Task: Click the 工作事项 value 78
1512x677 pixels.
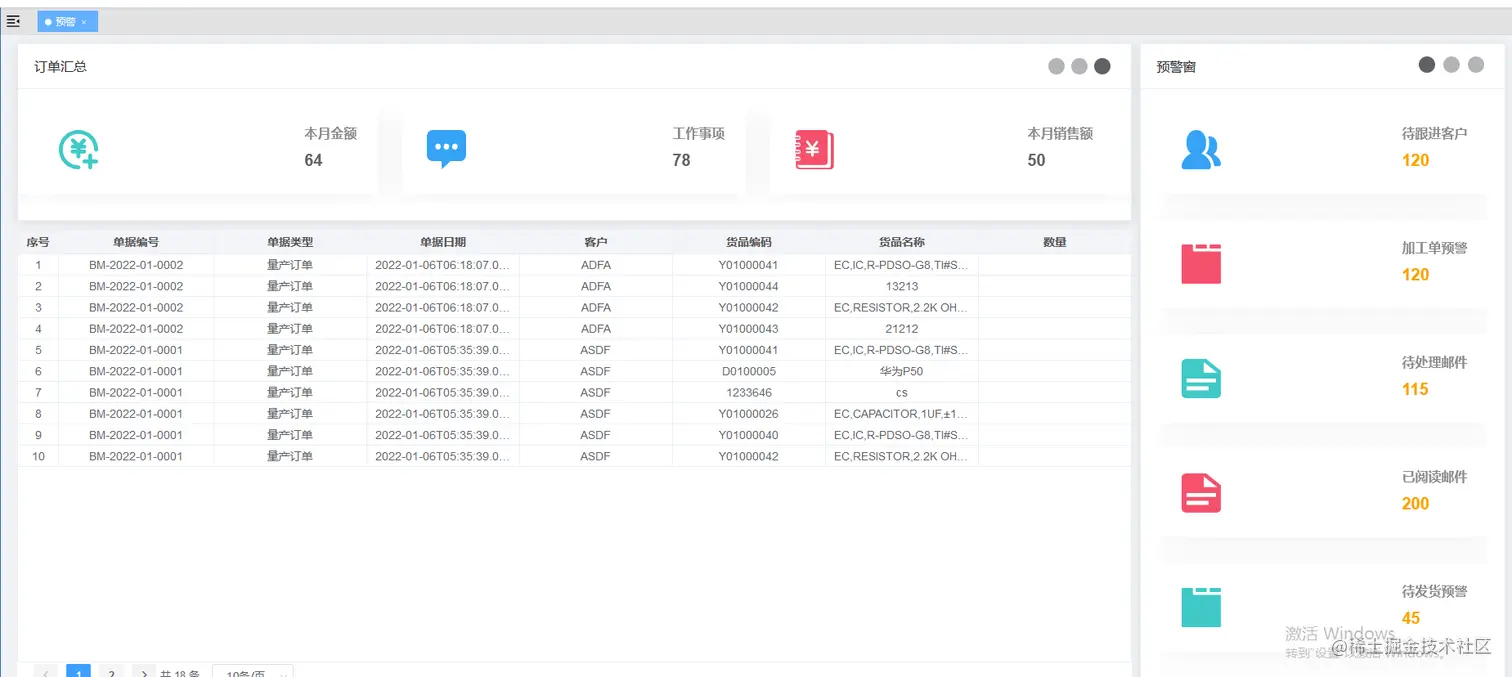Action: point(681,160)
